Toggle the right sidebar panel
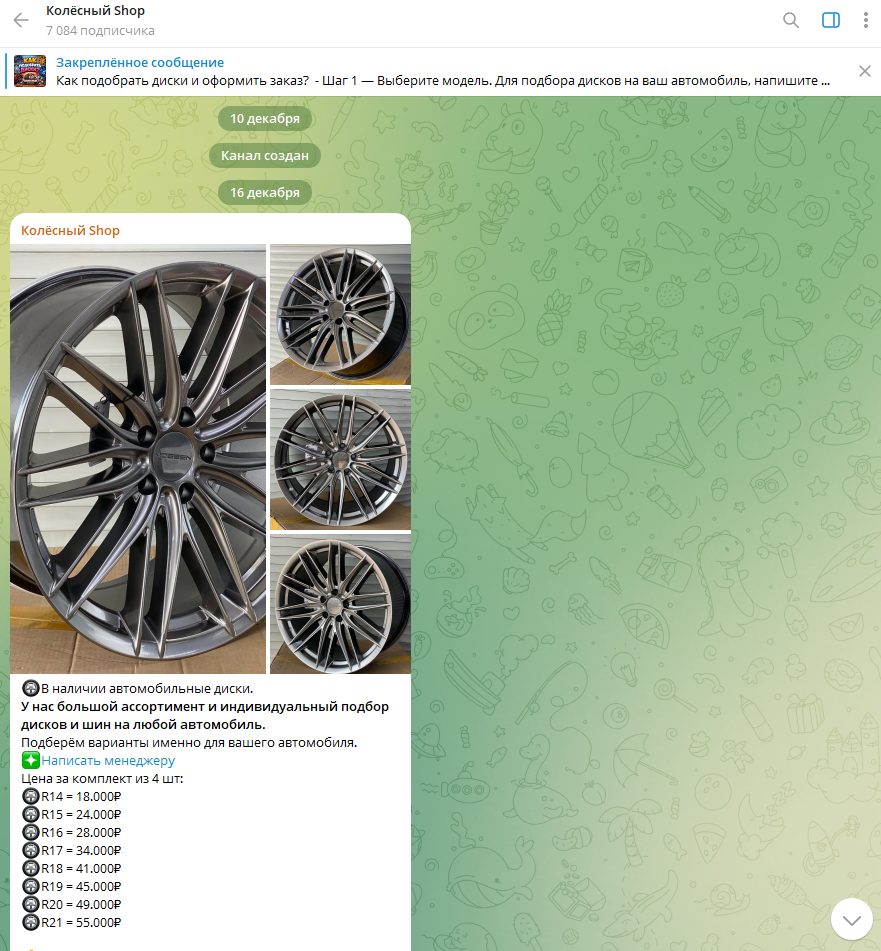Viewport: 881px width, 951px height. 830,20
